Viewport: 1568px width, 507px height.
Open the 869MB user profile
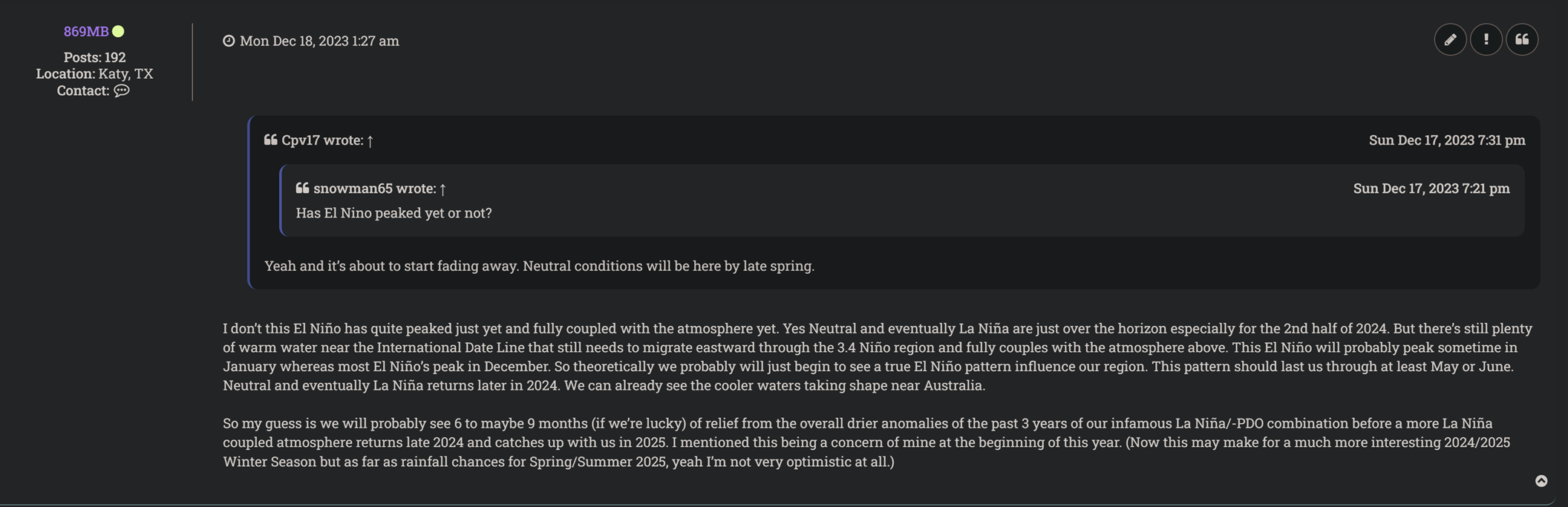(86, 31)
